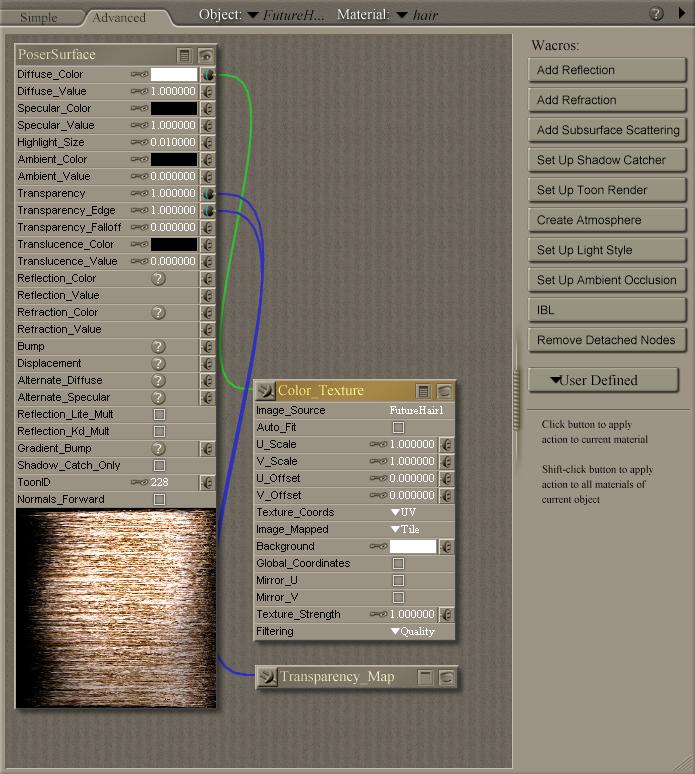Click the Alternate_Diffuse question mark icon

pos(158,381)
